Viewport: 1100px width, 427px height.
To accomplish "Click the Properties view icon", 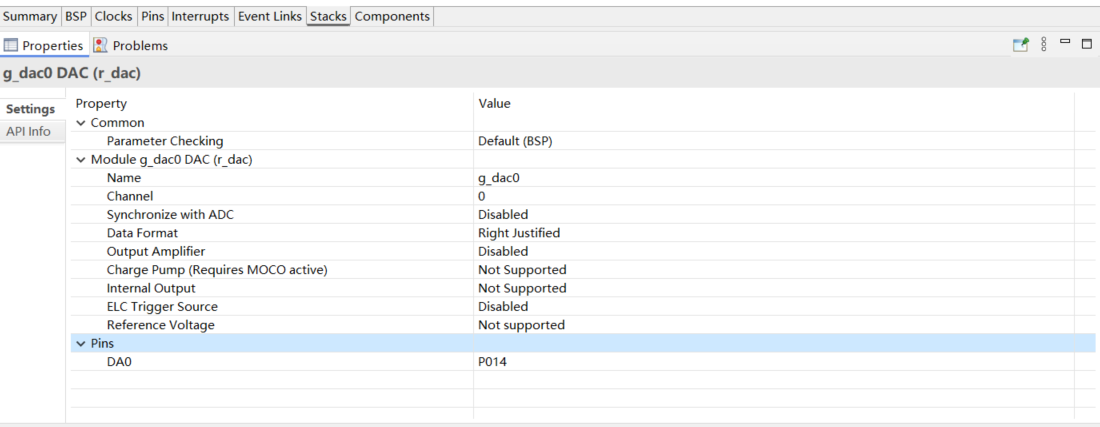I will [10, 46].
